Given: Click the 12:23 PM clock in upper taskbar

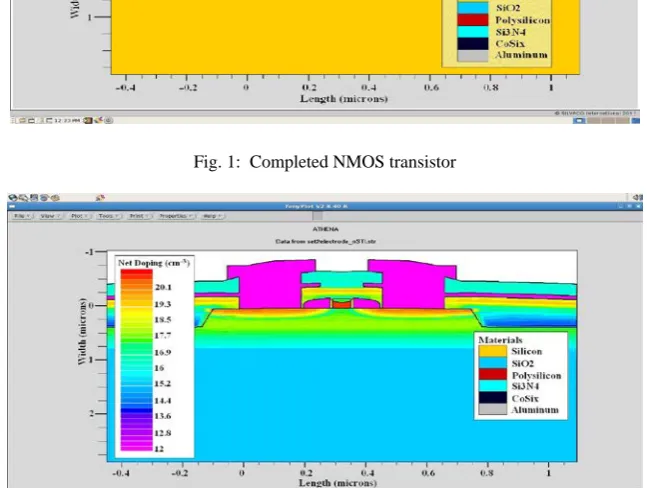Looking at the screenshot, I should pos(67,120).
